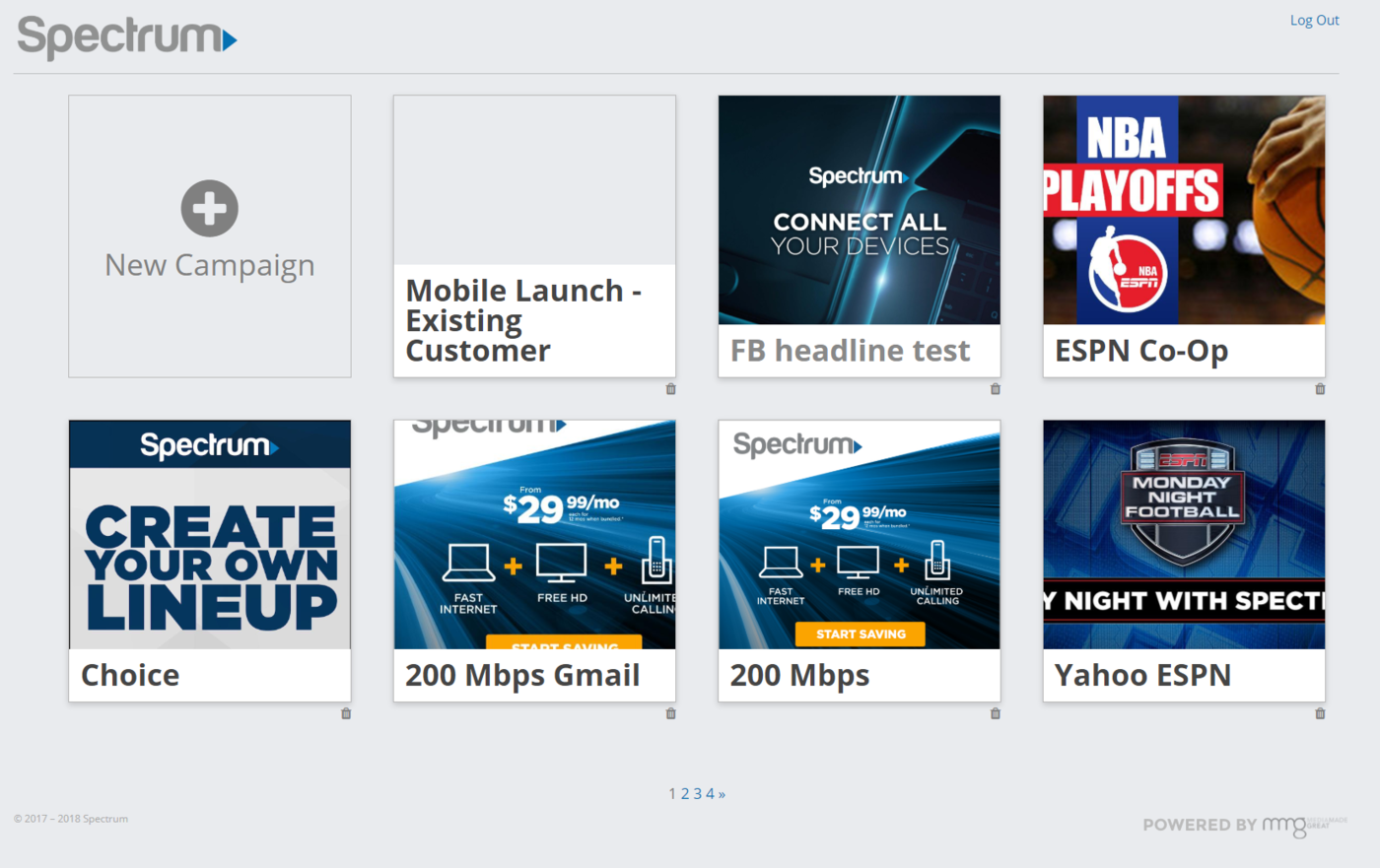The height and width of the screenshot is (868, 1380).
Task: Delete the Choice campaign with trash icon
Action: tap(346, 713)
